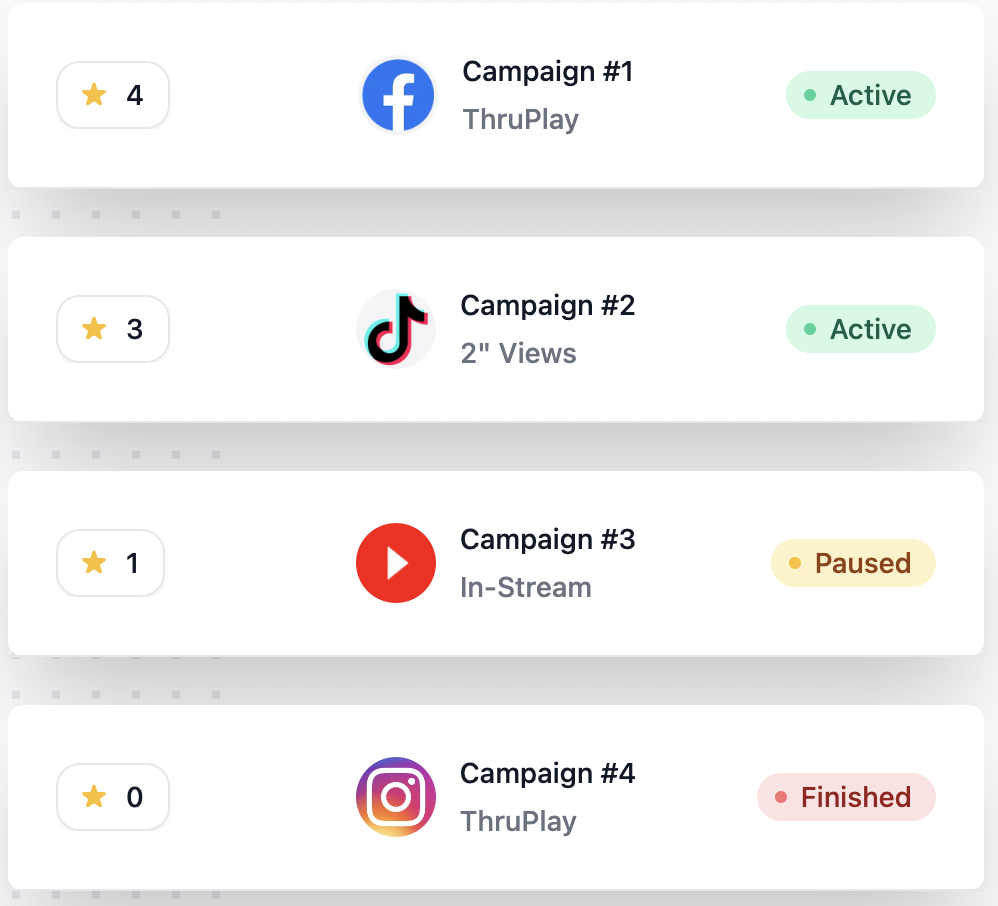Click the ThruPlay label under Campaign #4
Image resolution: width=998 pixels, height=906 pixels.
pyautogui.click(x=518, y=822)
